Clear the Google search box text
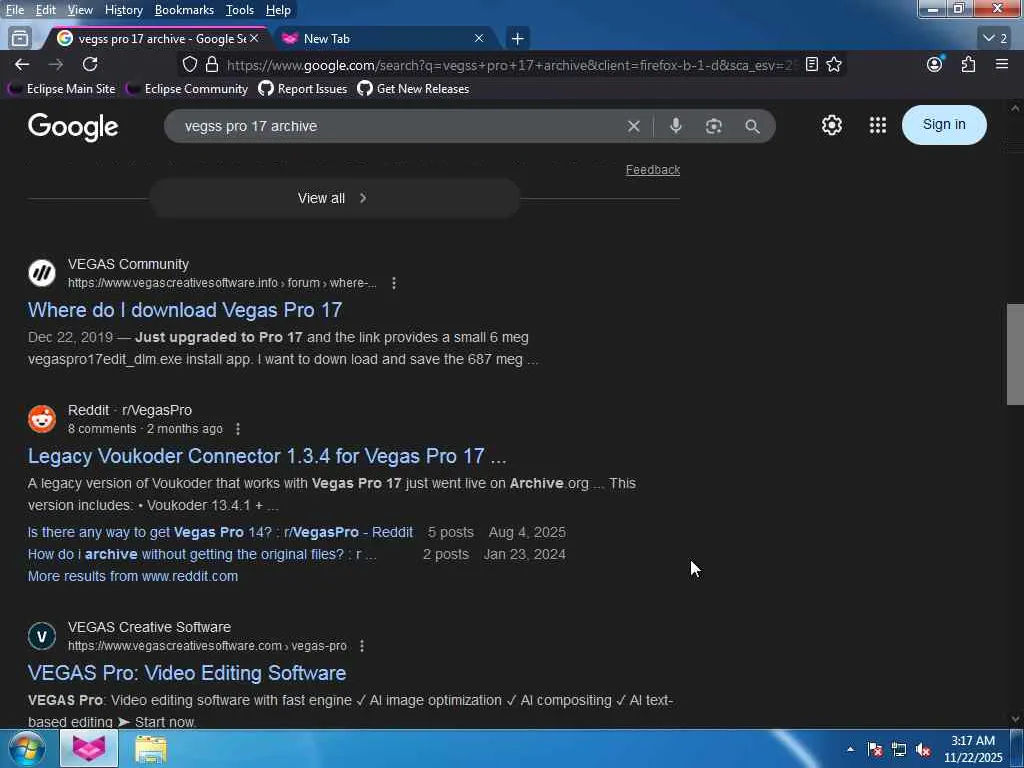Screen dimensions: 1024x768 tap(633, 126)
